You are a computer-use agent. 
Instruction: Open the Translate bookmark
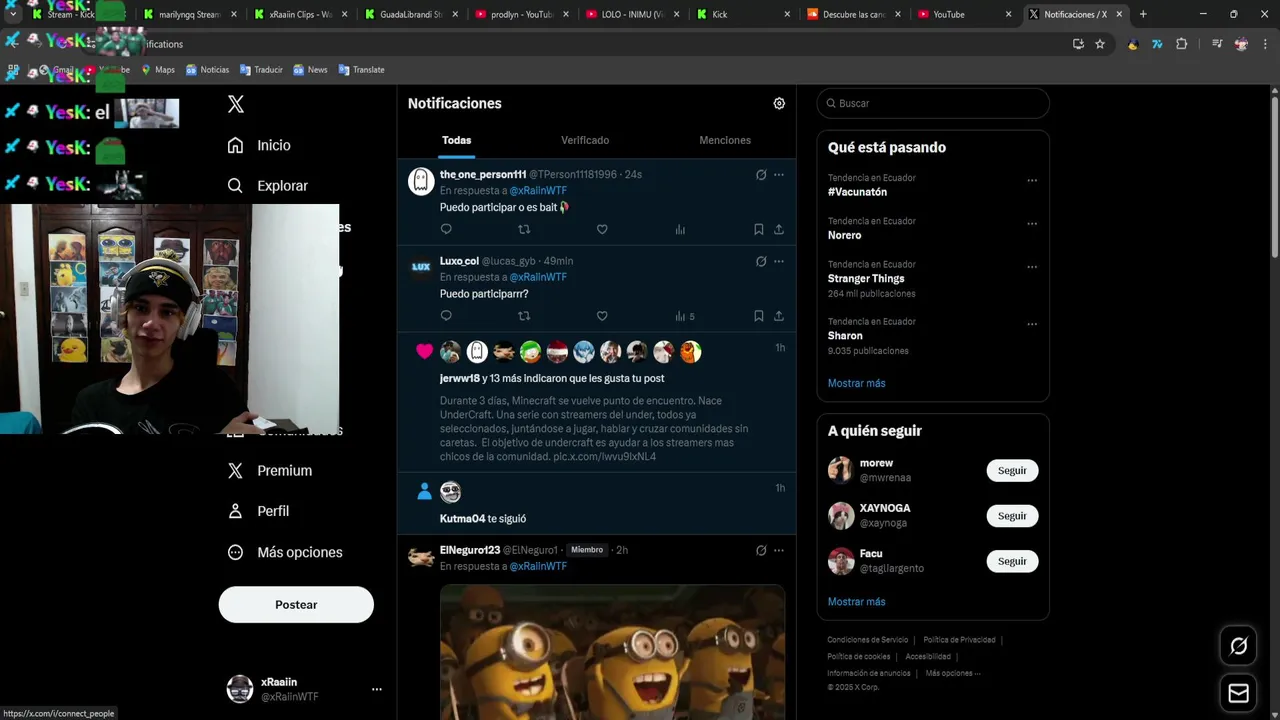pos(362,70)
